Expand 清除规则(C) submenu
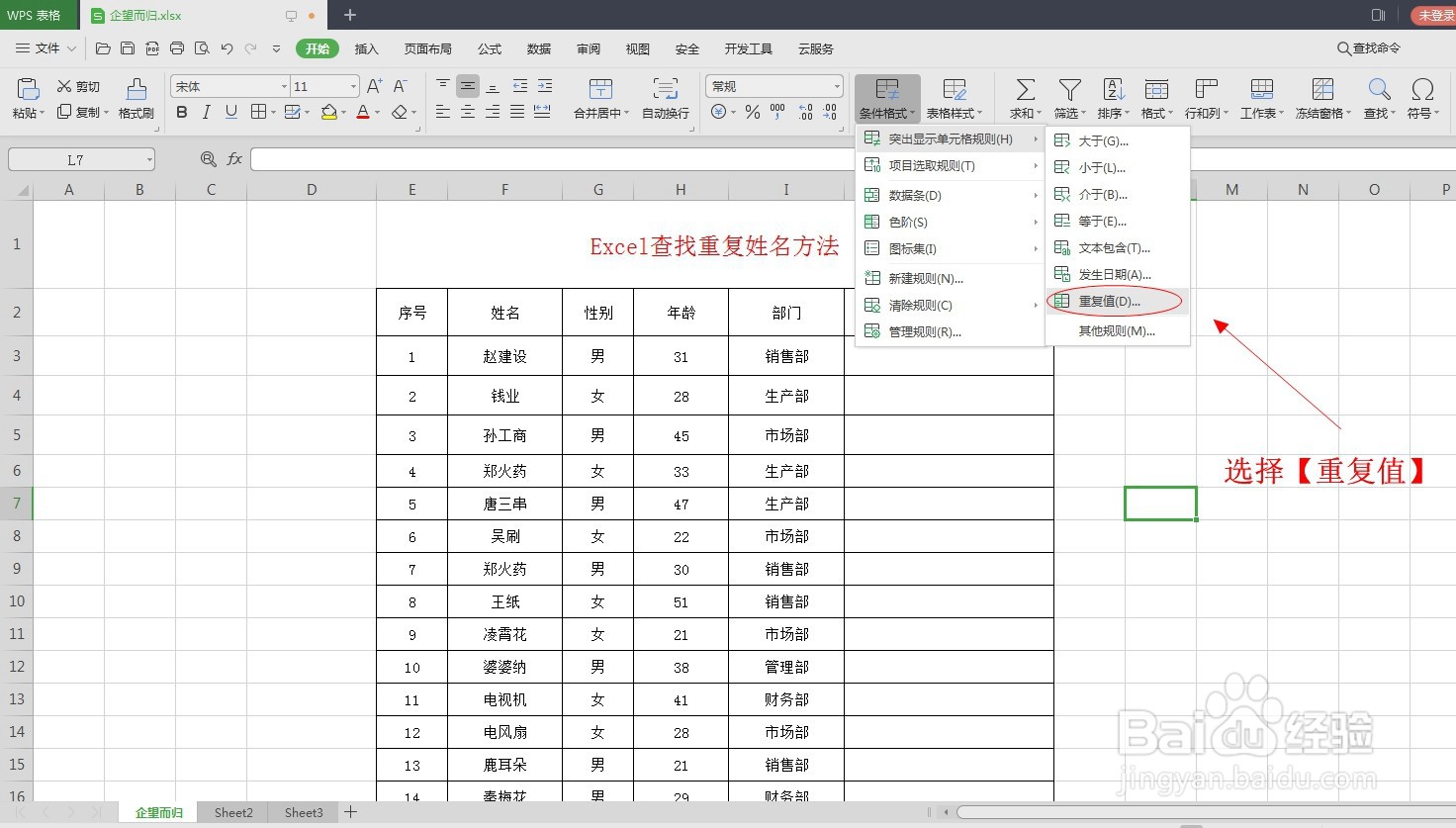This screenshot has width=1456, height=828. [x=950, y=305]
